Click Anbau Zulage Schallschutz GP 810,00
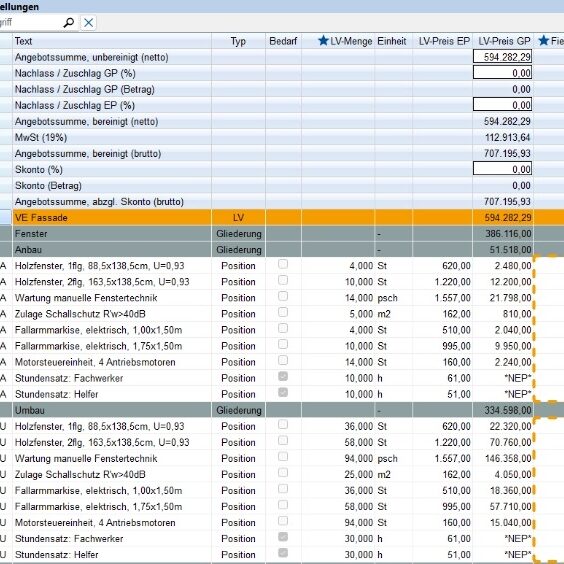 [x=517, y=314]
